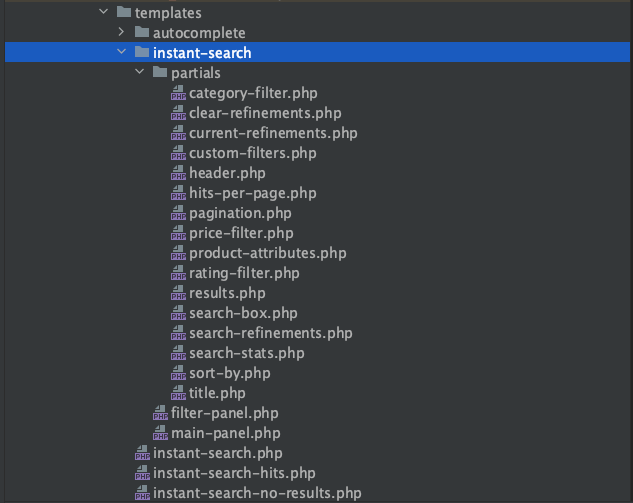Click the PHP icon next to header.php

pos(178,173)
